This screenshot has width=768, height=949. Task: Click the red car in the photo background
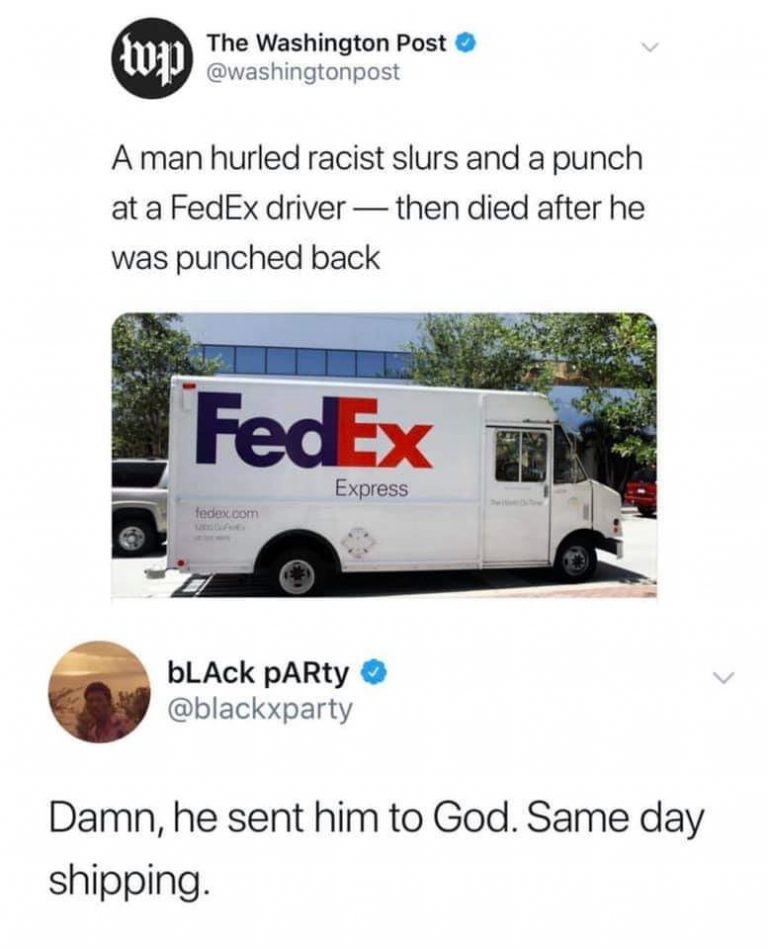click(641, 491)
